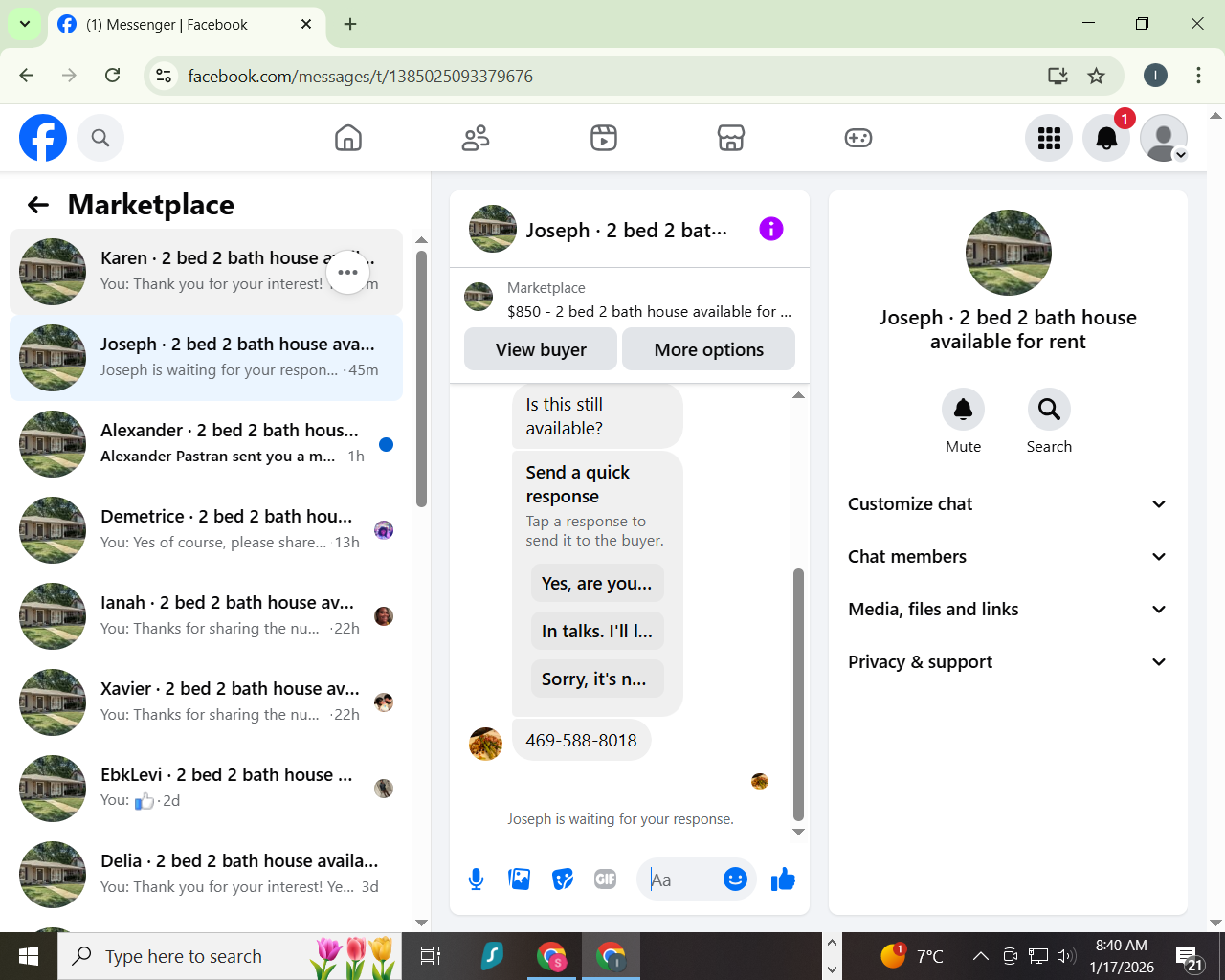Click conversation list scrollbar thumb
The width and height of the screenshot is (1225, 980).
[421, 378]
